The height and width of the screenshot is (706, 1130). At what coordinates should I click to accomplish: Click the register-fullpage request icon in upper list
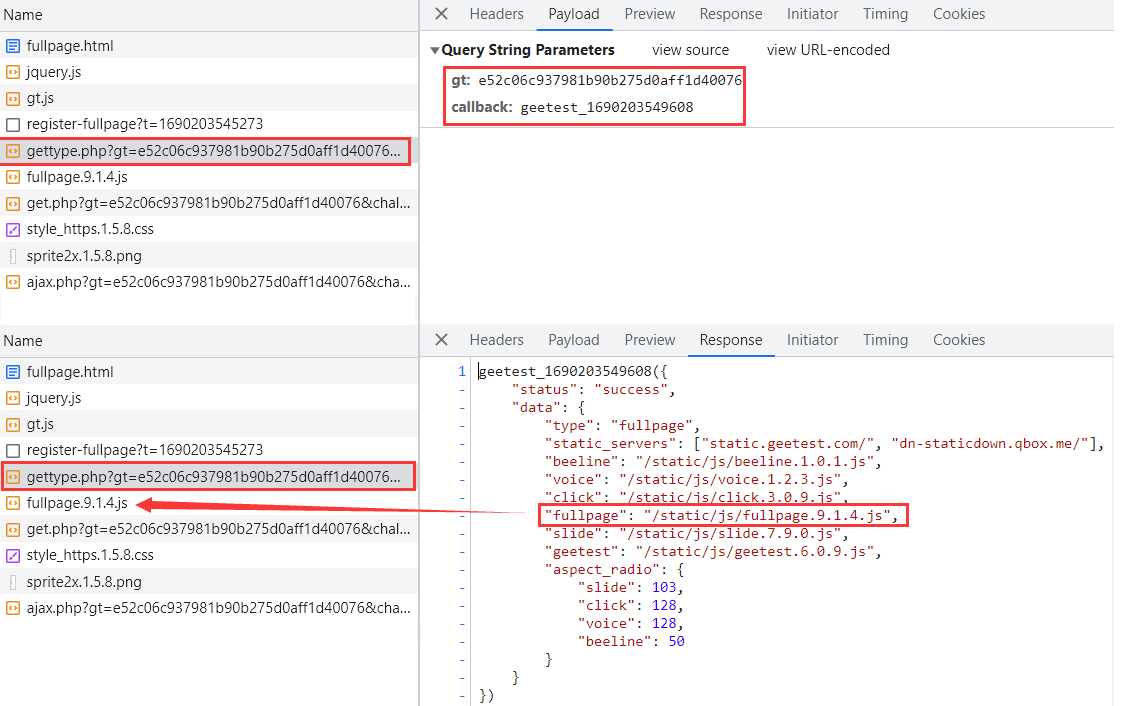coord(13,125)
